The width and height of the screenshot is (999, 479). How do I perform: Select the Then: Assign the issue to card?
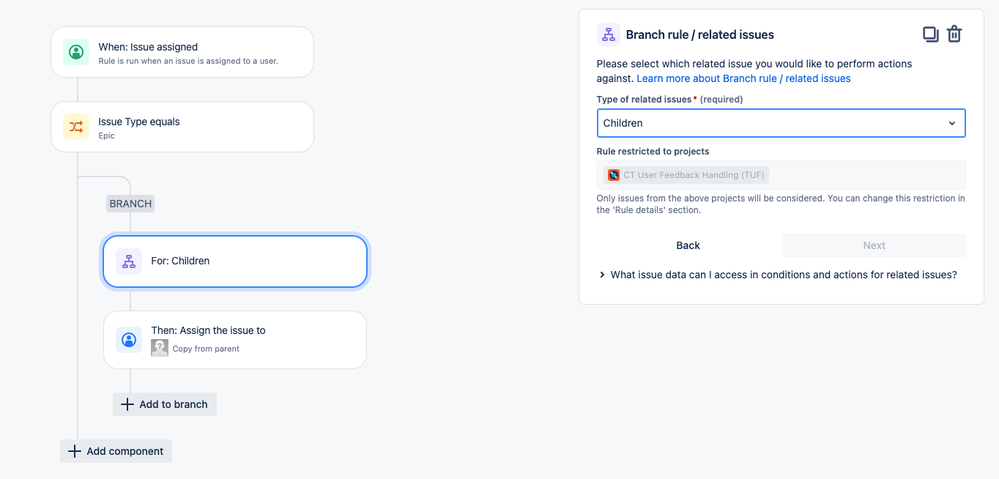click(235, 340)
